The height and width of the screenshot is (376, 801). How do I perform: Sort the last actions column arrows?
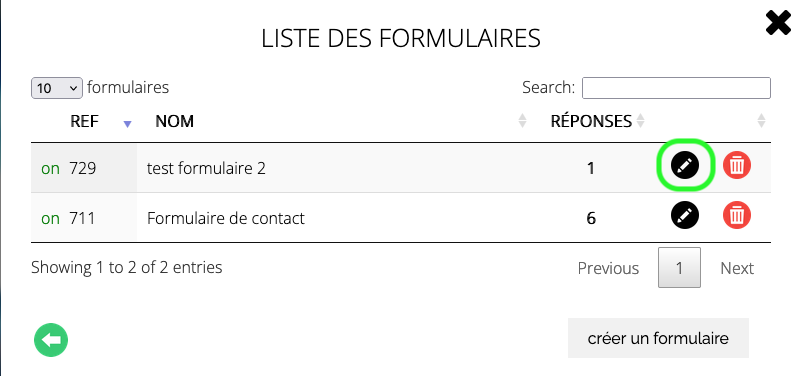click(x=761, y=121)
